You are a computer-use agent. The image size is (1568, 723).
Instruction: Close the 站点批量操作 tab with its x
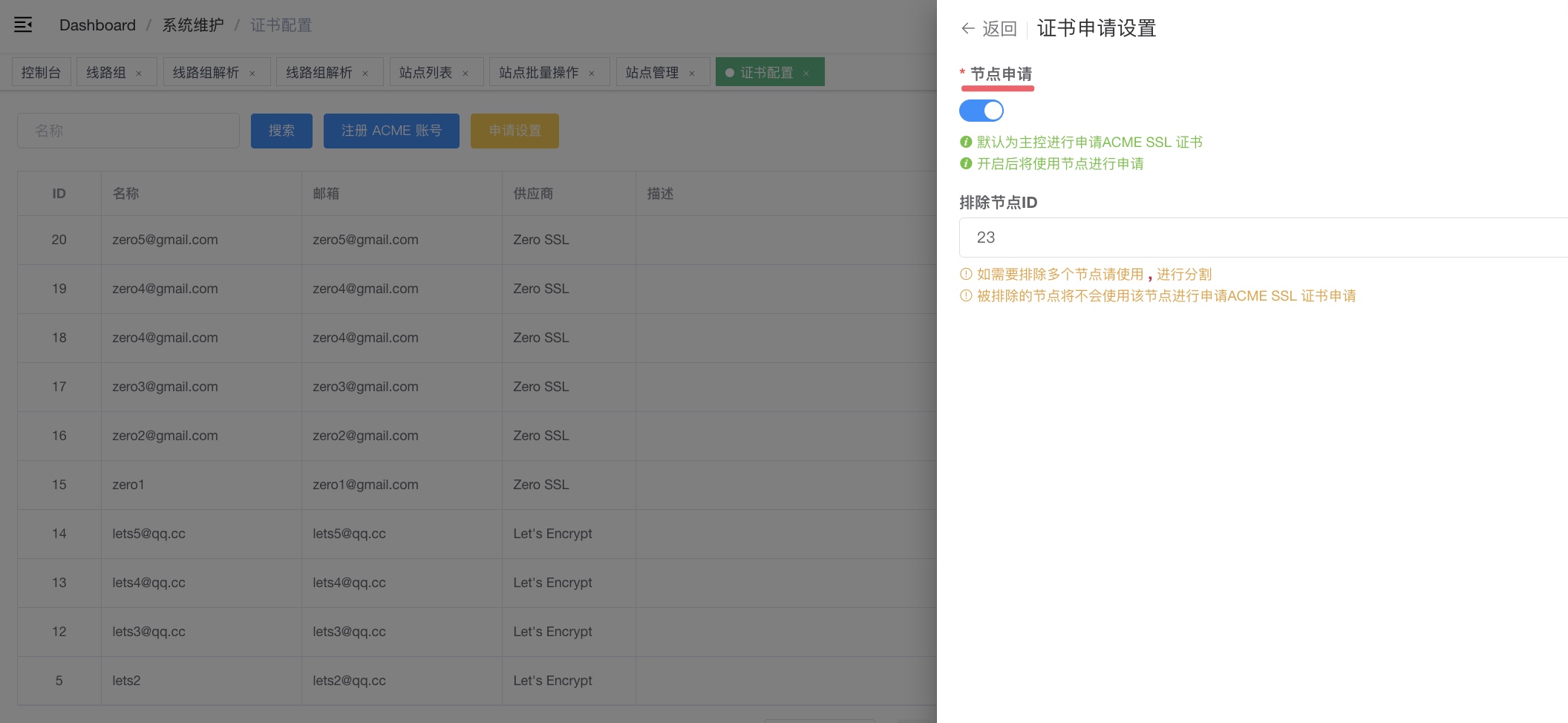tap(592, 73)
